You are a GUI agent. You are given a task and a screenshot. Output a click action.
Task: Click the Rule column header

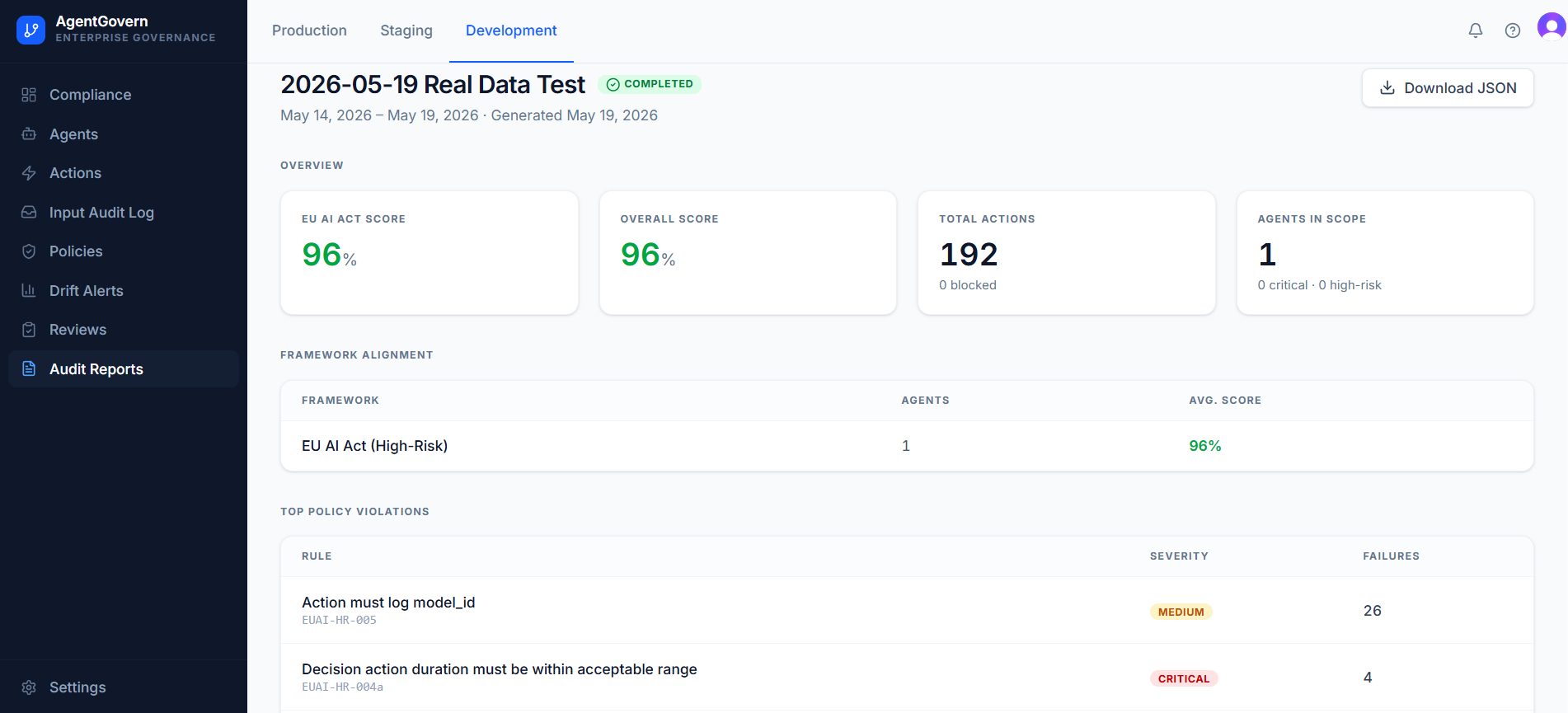317,556
